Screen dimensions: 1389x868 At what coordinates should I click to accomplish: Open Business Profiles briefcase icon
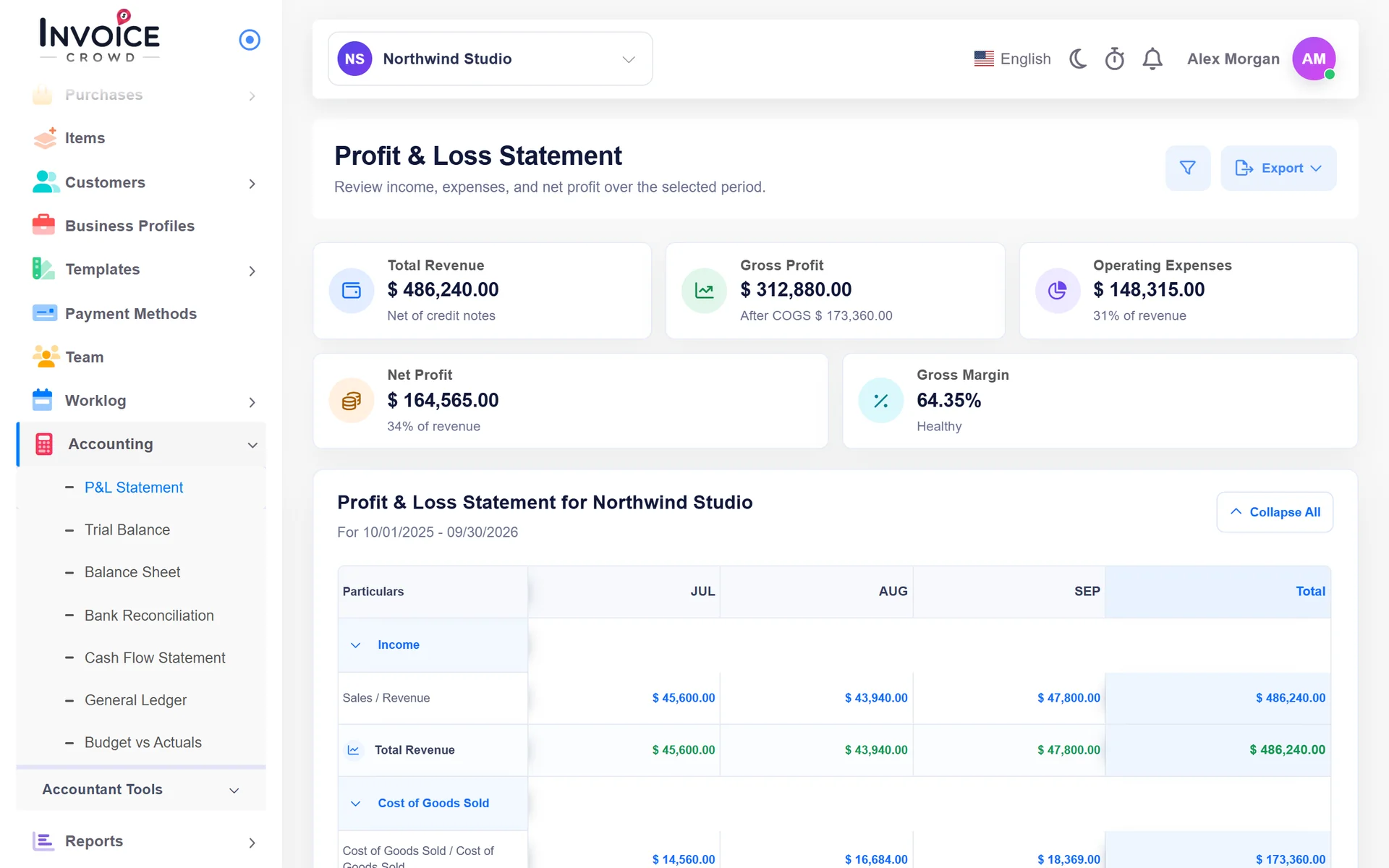[43, 225]
